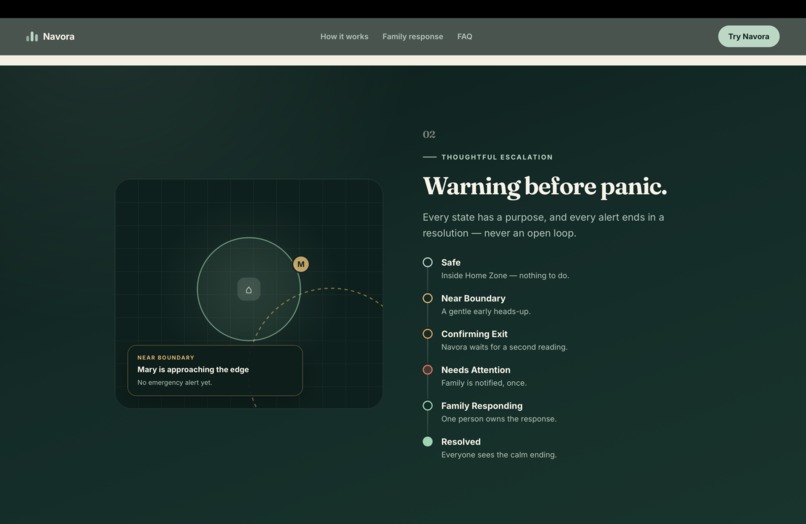Click the Navora brand name
806x524 pixels.
(x=59, y=37)
